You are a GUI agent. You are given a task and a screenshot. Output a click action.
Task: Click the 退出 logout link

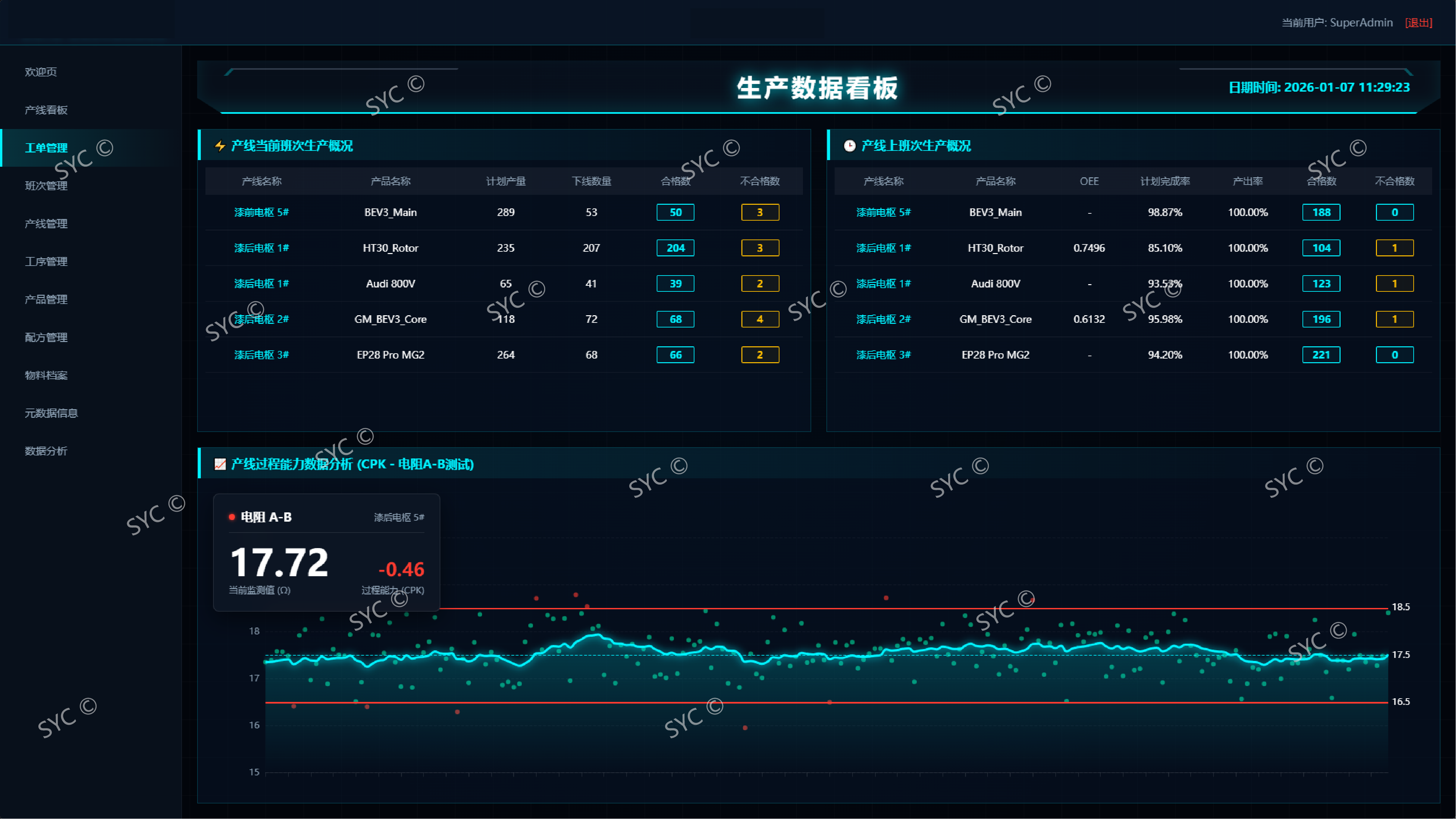tap(1419, 22)
